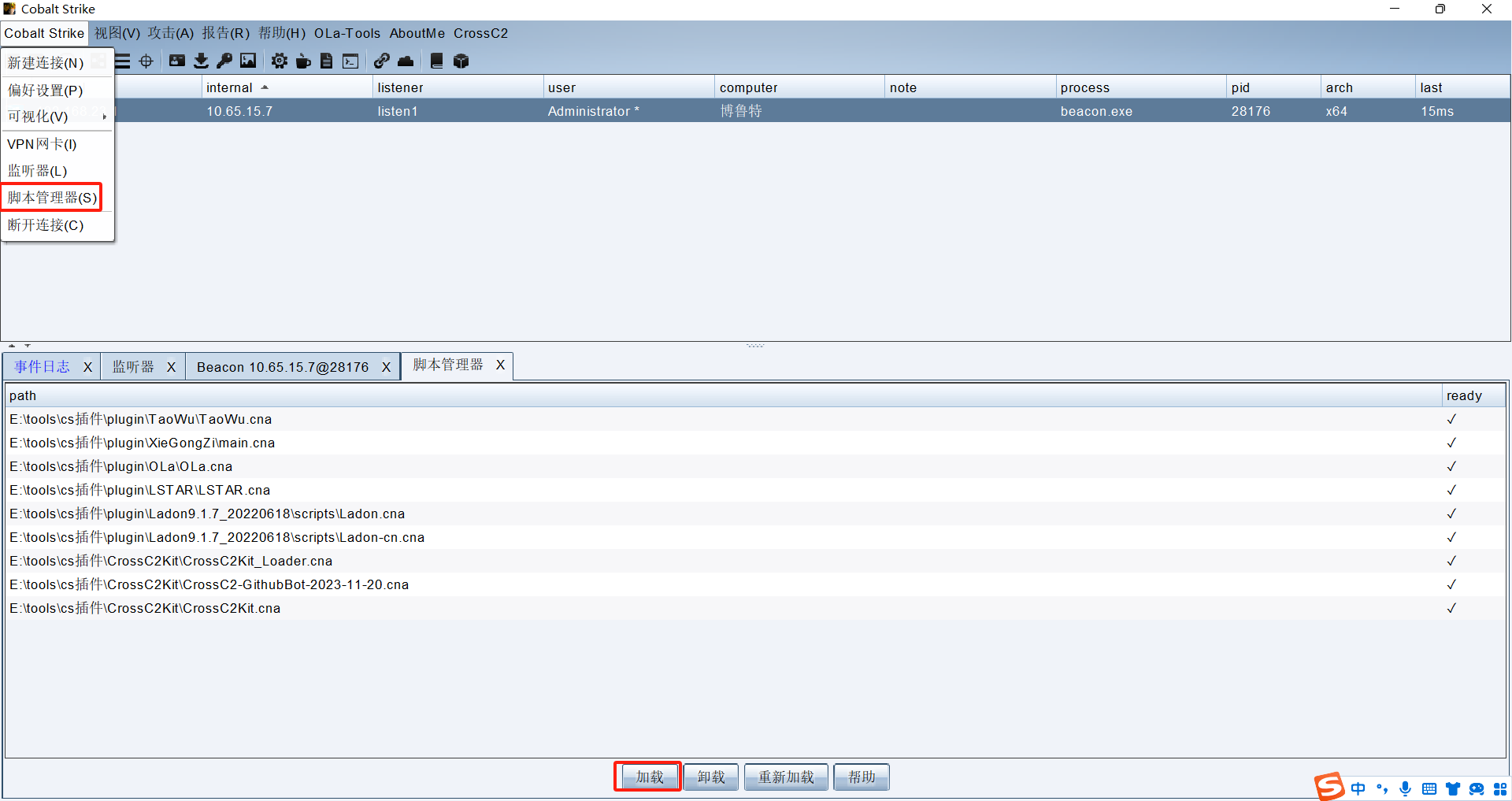Image resolution: width=1512 pixels, height=801 pixels.
Task: Choose VPN网卡(I) menu entry
Action: [x=57, y=144]
